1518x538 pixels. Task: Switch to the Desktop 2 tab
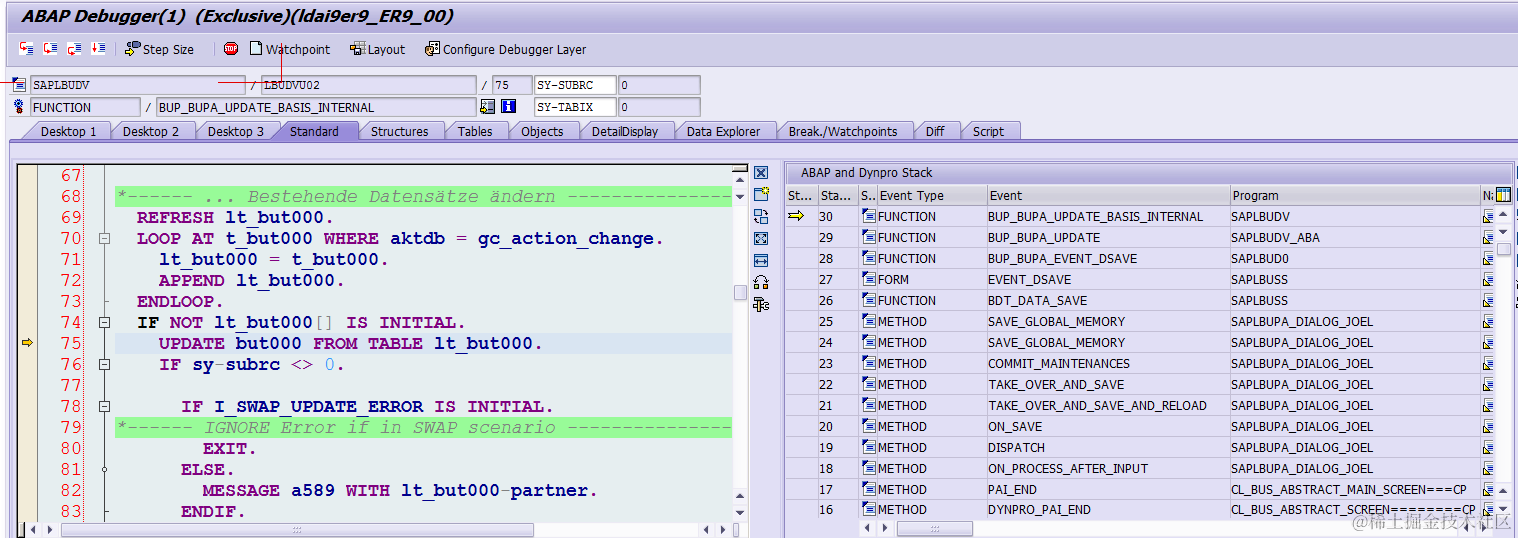[151, 131]
